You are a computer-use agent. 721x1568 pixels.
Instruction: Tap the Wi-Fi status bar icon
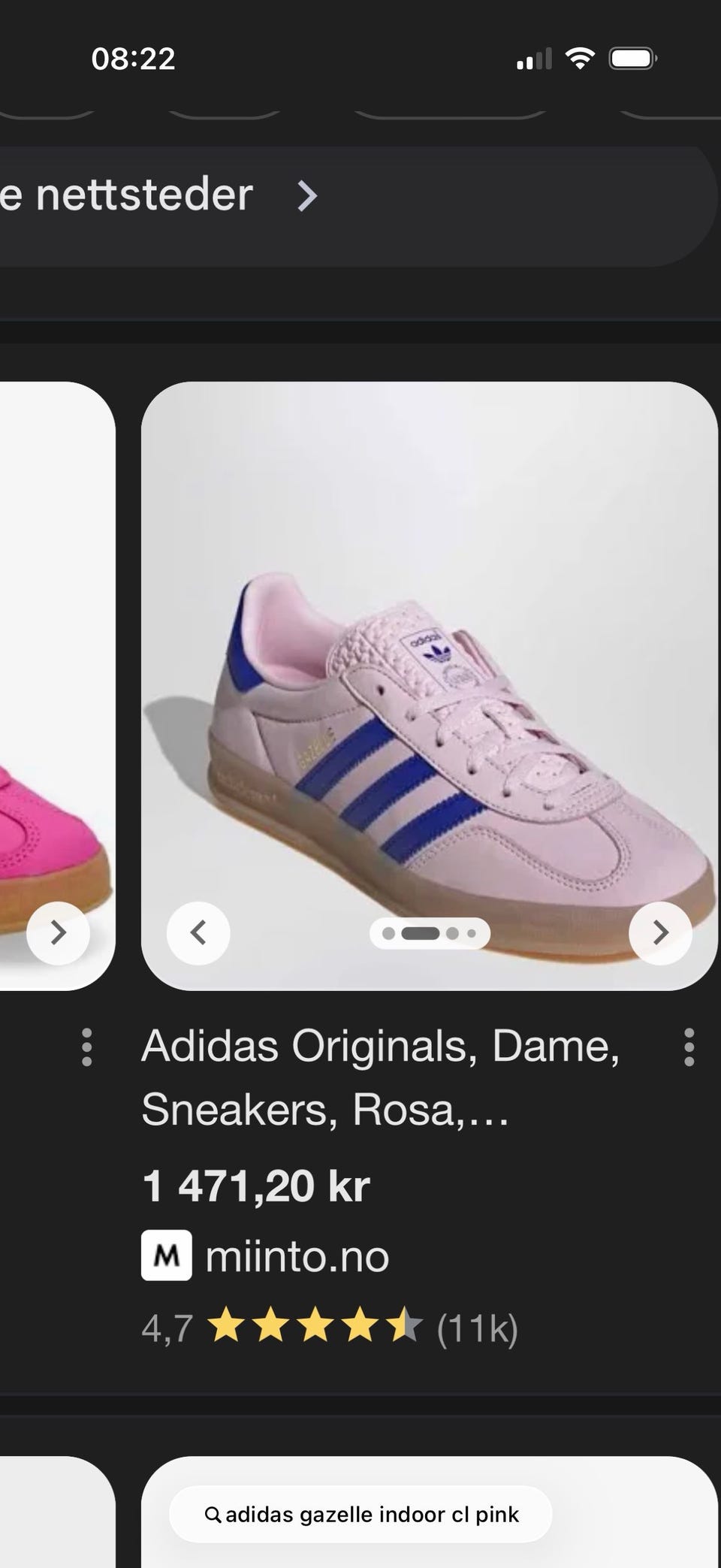click(579, 58)
